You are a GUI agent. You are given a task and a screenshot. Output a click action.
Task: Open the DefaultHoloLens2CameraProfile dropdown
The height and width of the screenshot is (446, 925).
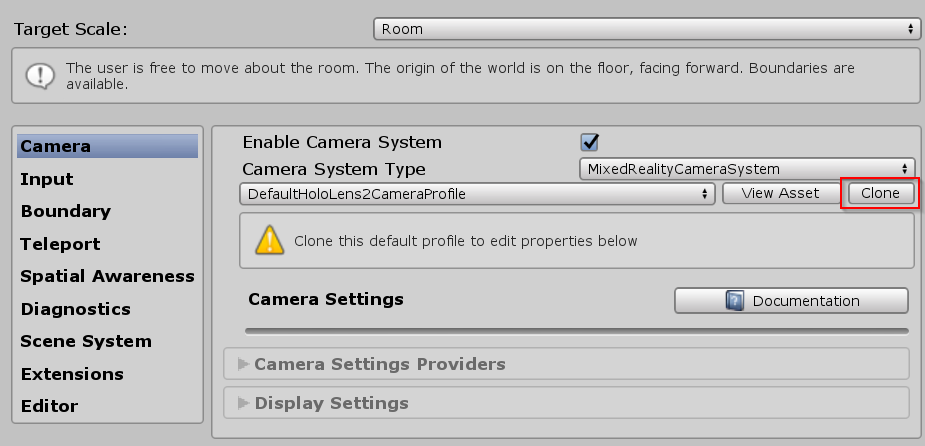477,194
